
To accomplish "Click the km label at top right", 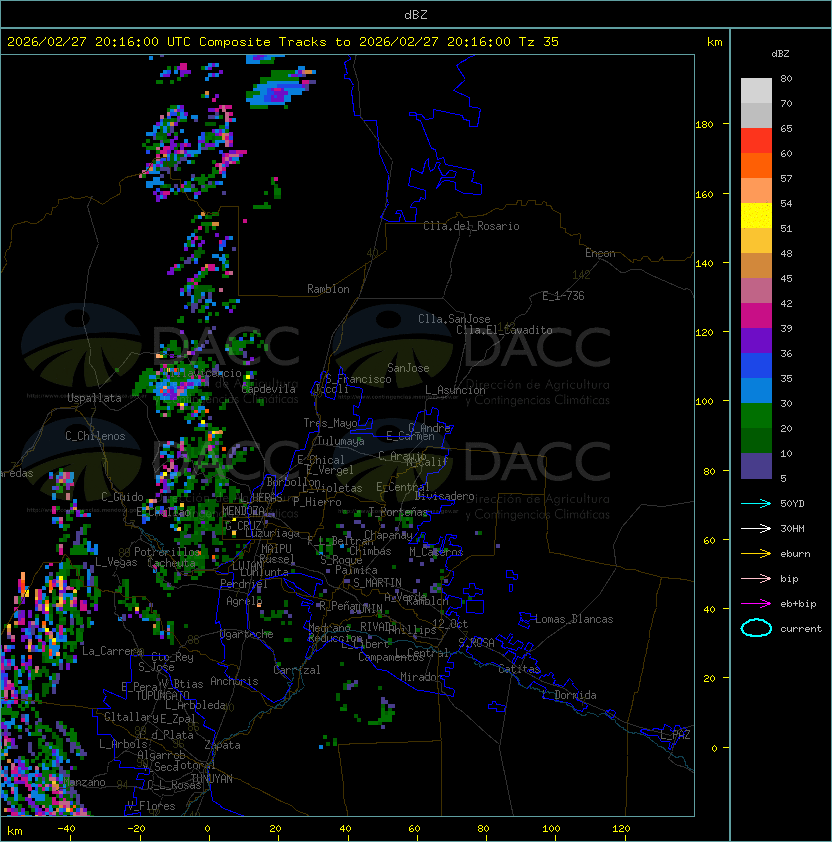I will click(714, 42).
